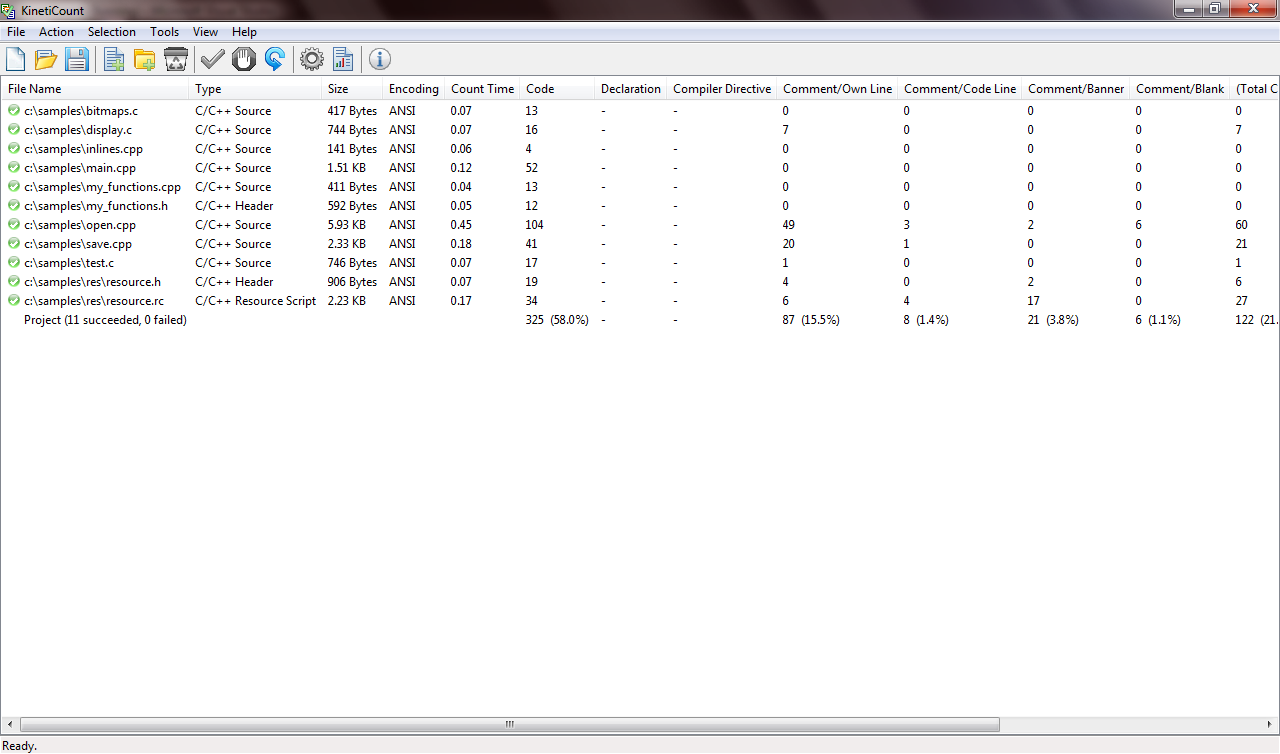Open settings via the gear icon
The image size is (1280, 754).
click(x=312, y=60)
